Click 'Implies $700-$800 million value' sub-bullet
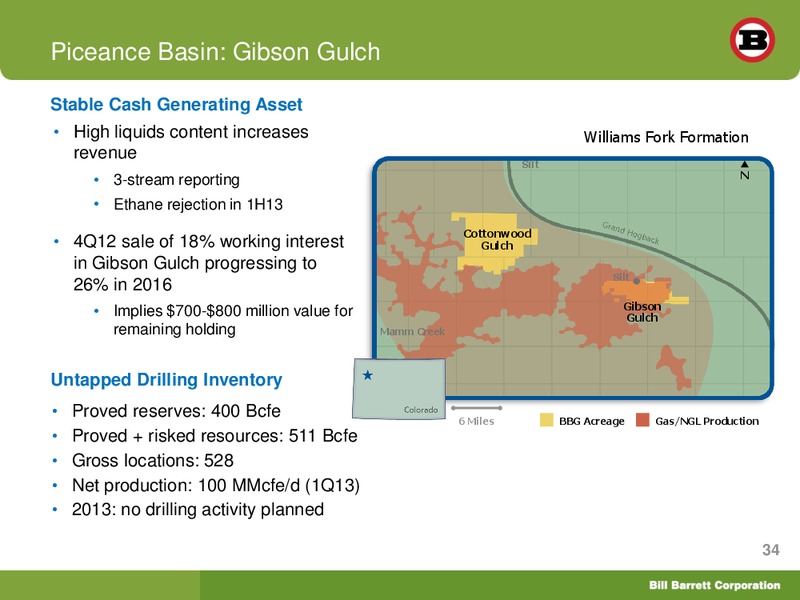The width and height of the screenshot is (800, 600). coord(233,320)
